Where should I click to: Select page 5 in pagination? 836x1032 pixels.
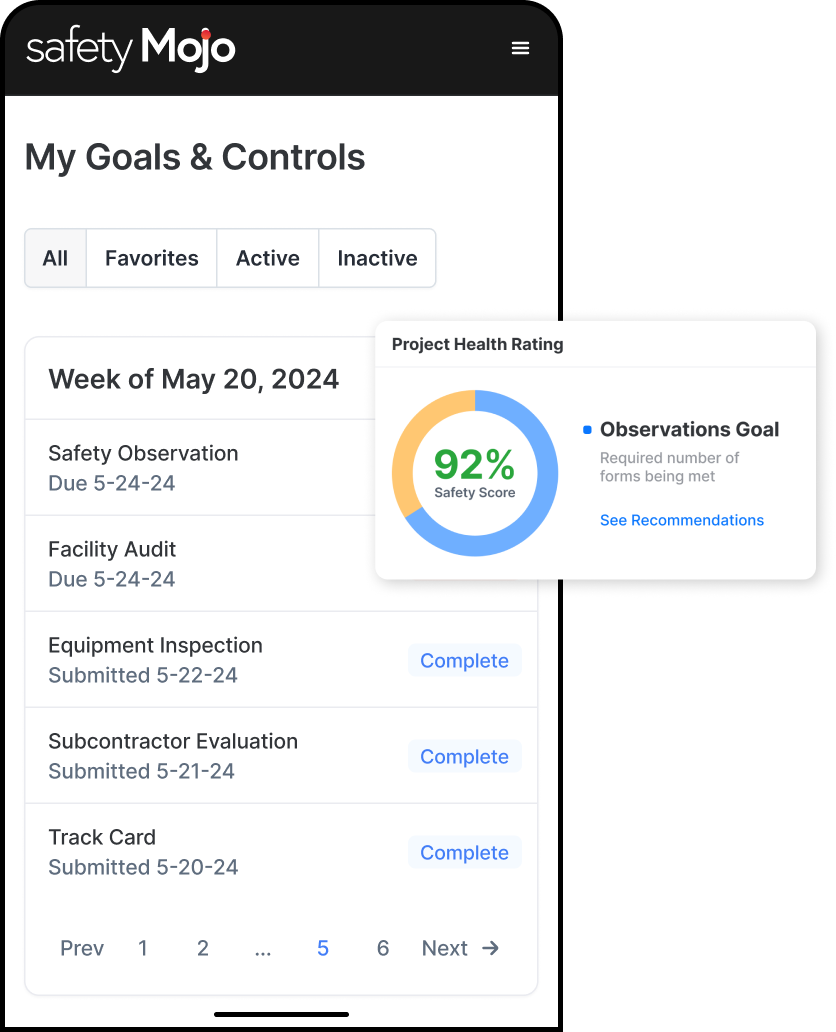pos(323,948)
